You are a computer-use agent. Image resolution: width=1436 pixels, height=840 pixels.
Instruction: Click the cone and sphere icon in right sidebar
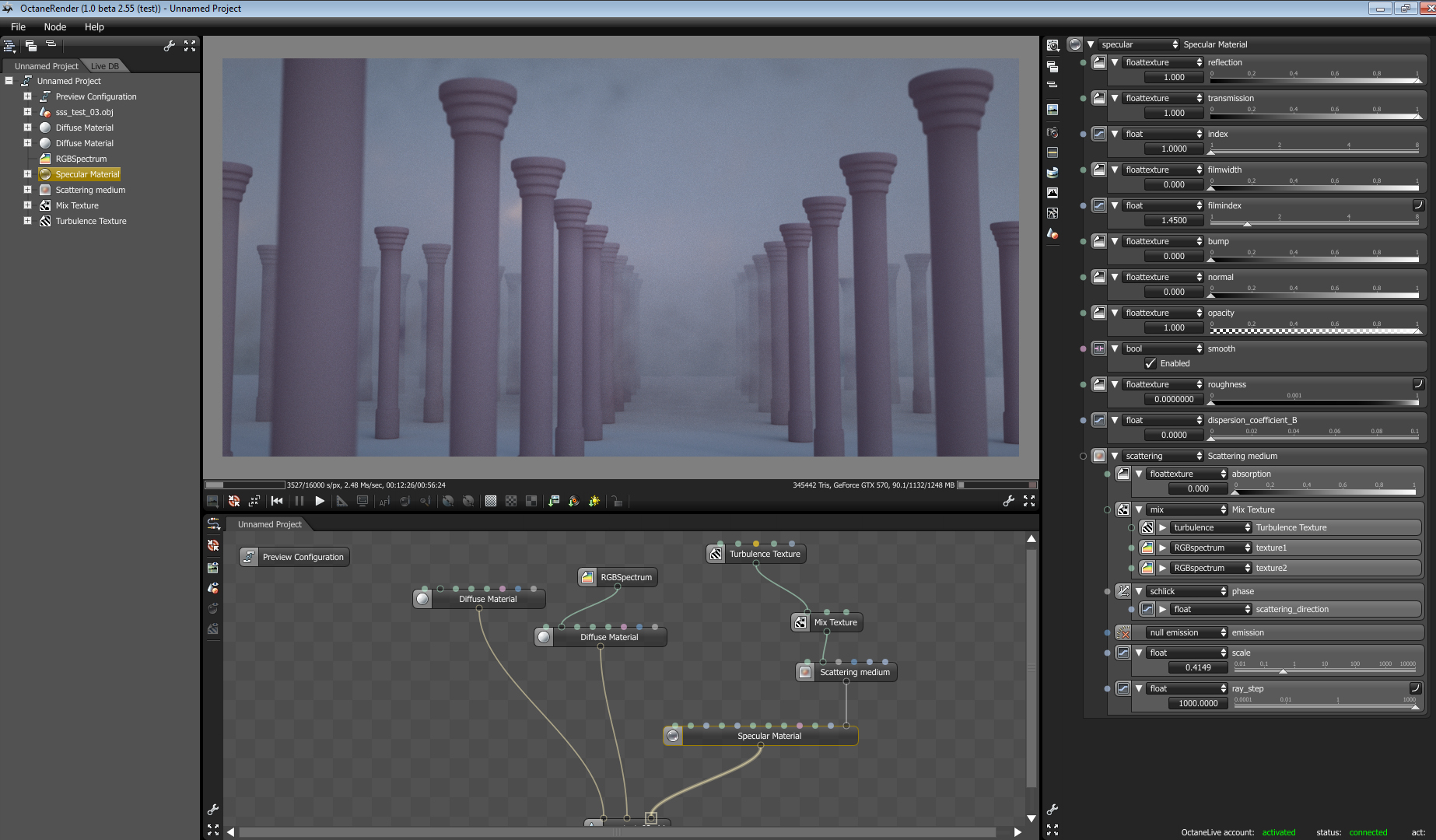point(1052,233)
